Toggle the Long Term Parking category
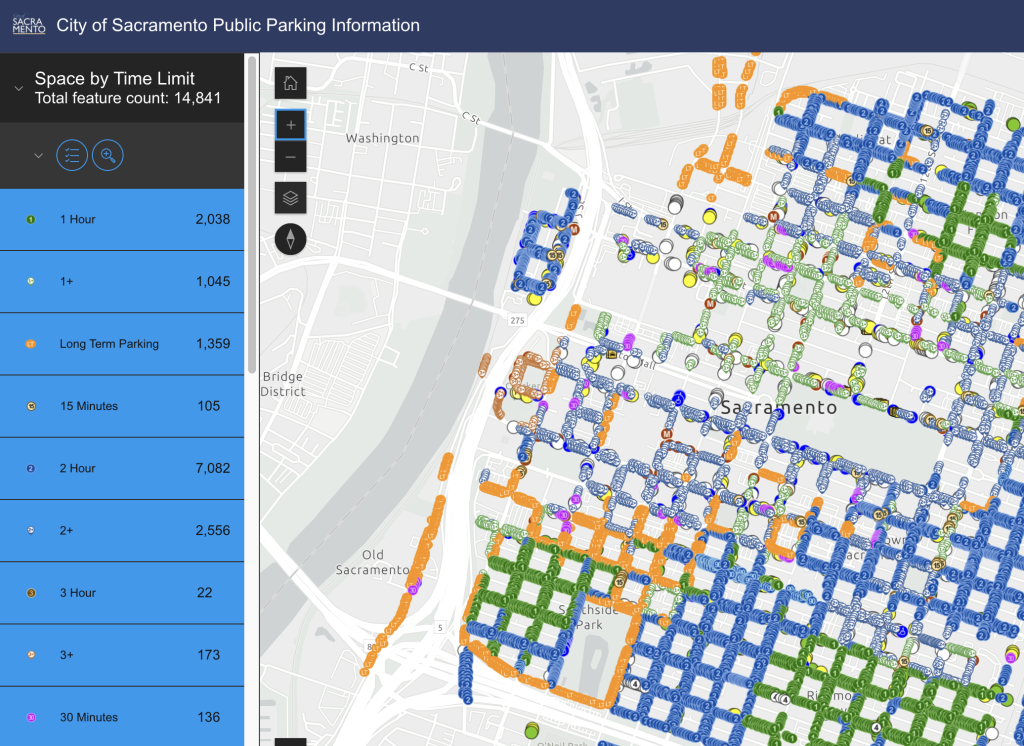Viewport: 1024px width, 746px height. [122, 344]
